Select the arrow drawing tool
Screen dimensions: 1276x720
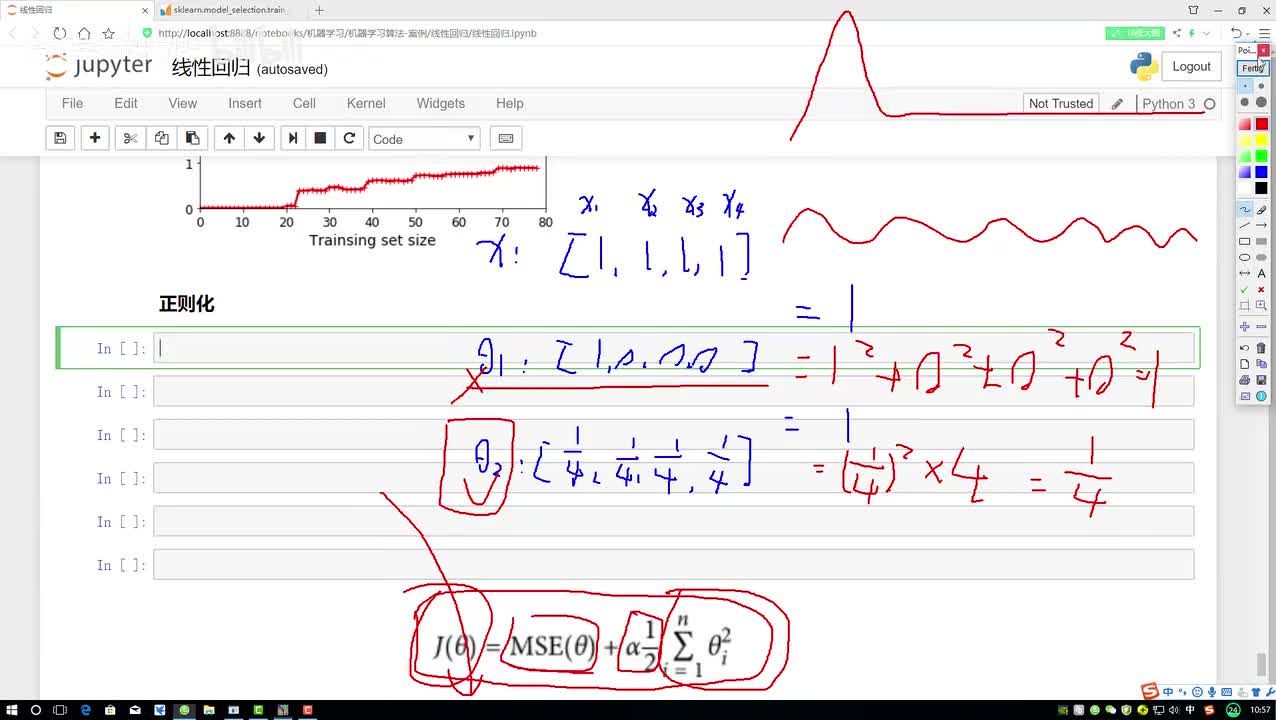pos(1261,226)
